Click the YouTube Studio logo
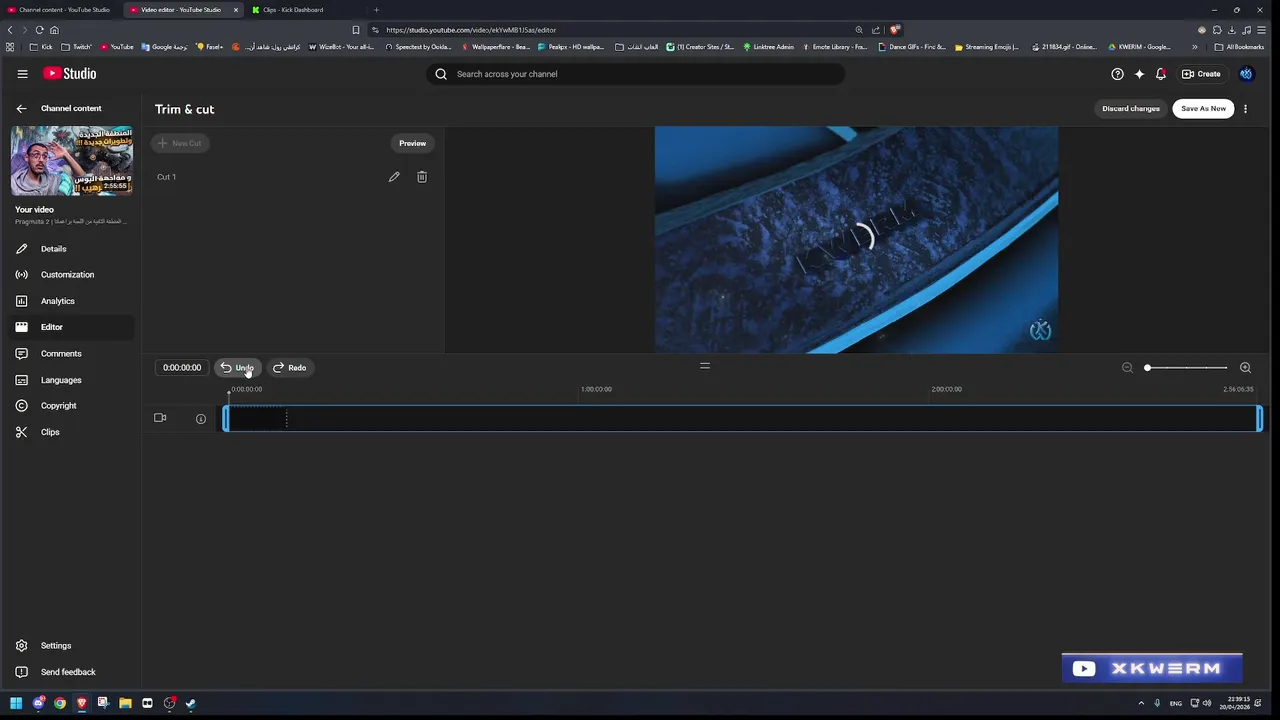Viewport: 1280px width, 720px height. pyautogui.click(x=69, y=73)
